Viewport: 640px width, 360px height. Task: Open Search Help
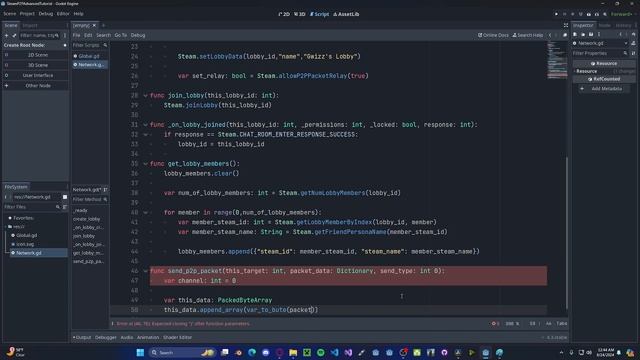[527, 35]
